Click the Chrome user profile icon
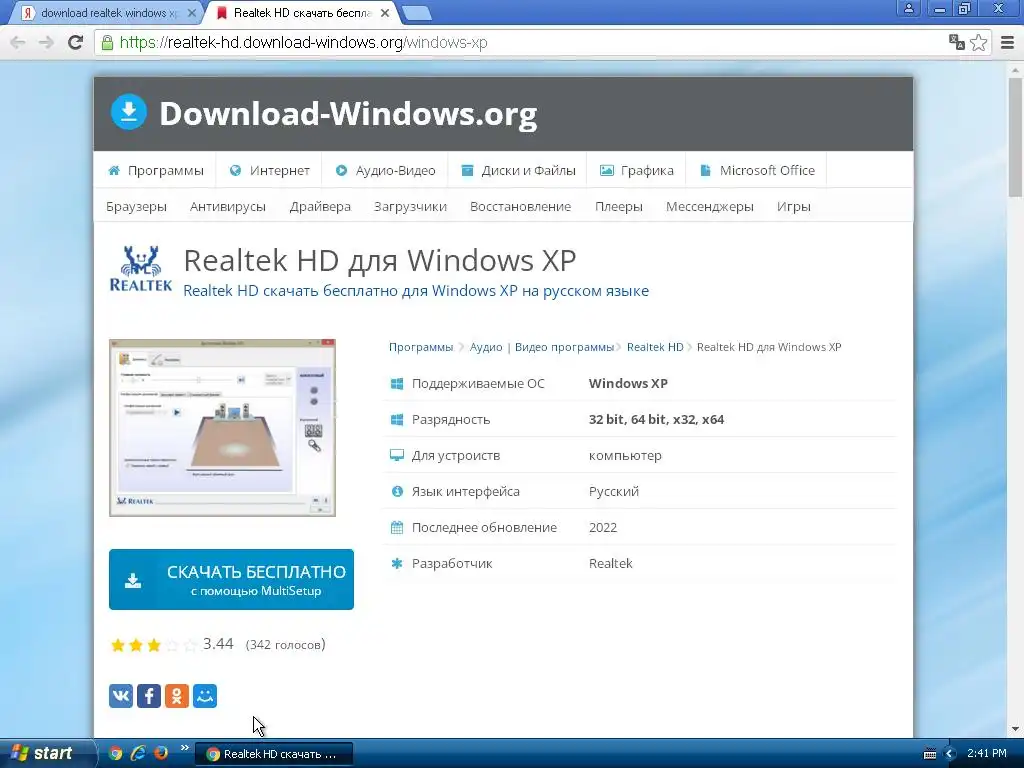1024x768 pixels. [908, 8]
